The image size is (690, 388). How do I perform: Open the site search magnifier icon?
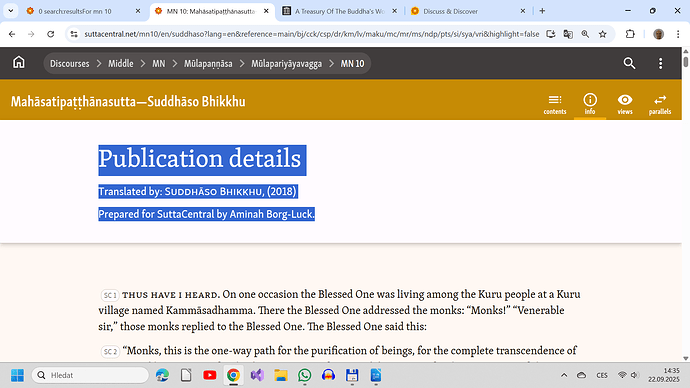(629, 63)
